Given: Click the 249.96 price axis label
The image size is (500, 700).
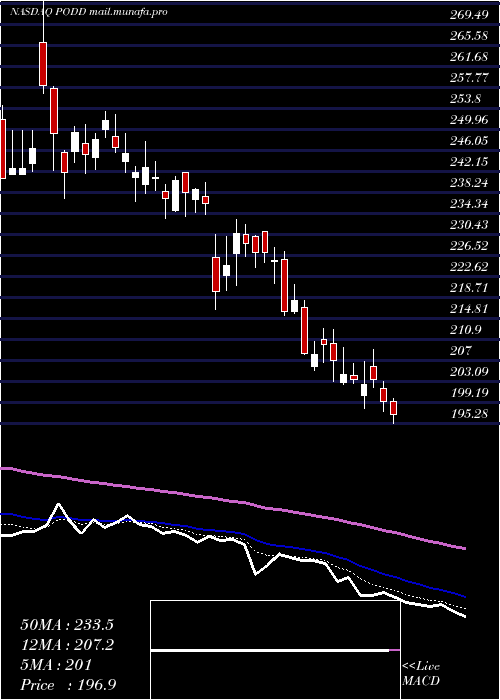Looking at the screenshot, I should coord(469,120).
